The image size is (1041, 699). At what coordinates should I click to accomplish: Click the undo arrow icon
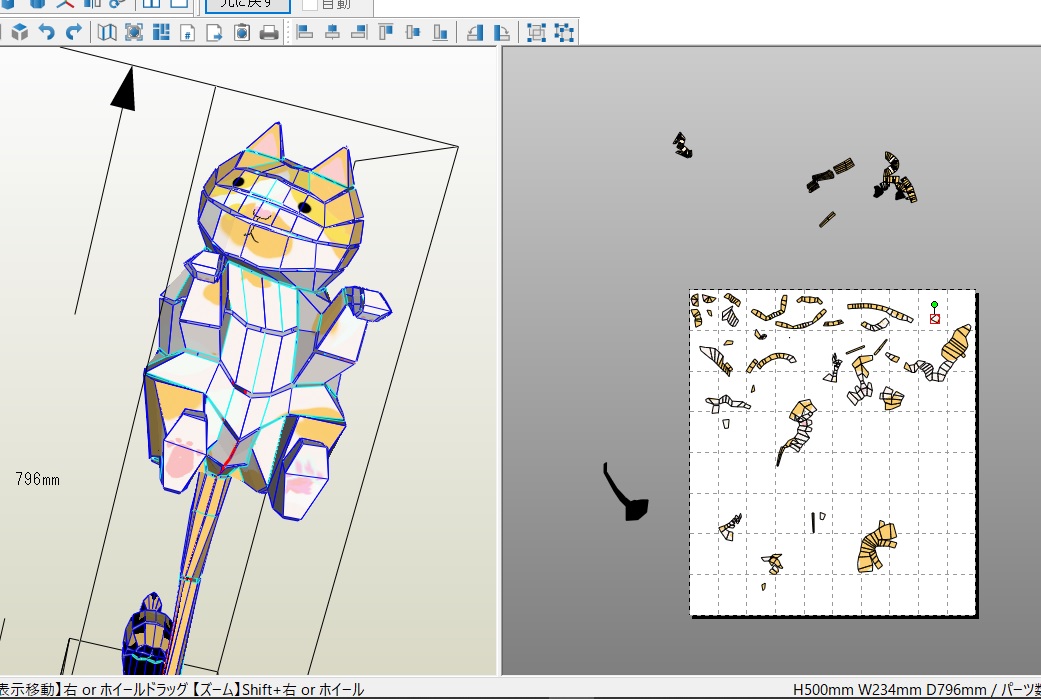[46, 31]
